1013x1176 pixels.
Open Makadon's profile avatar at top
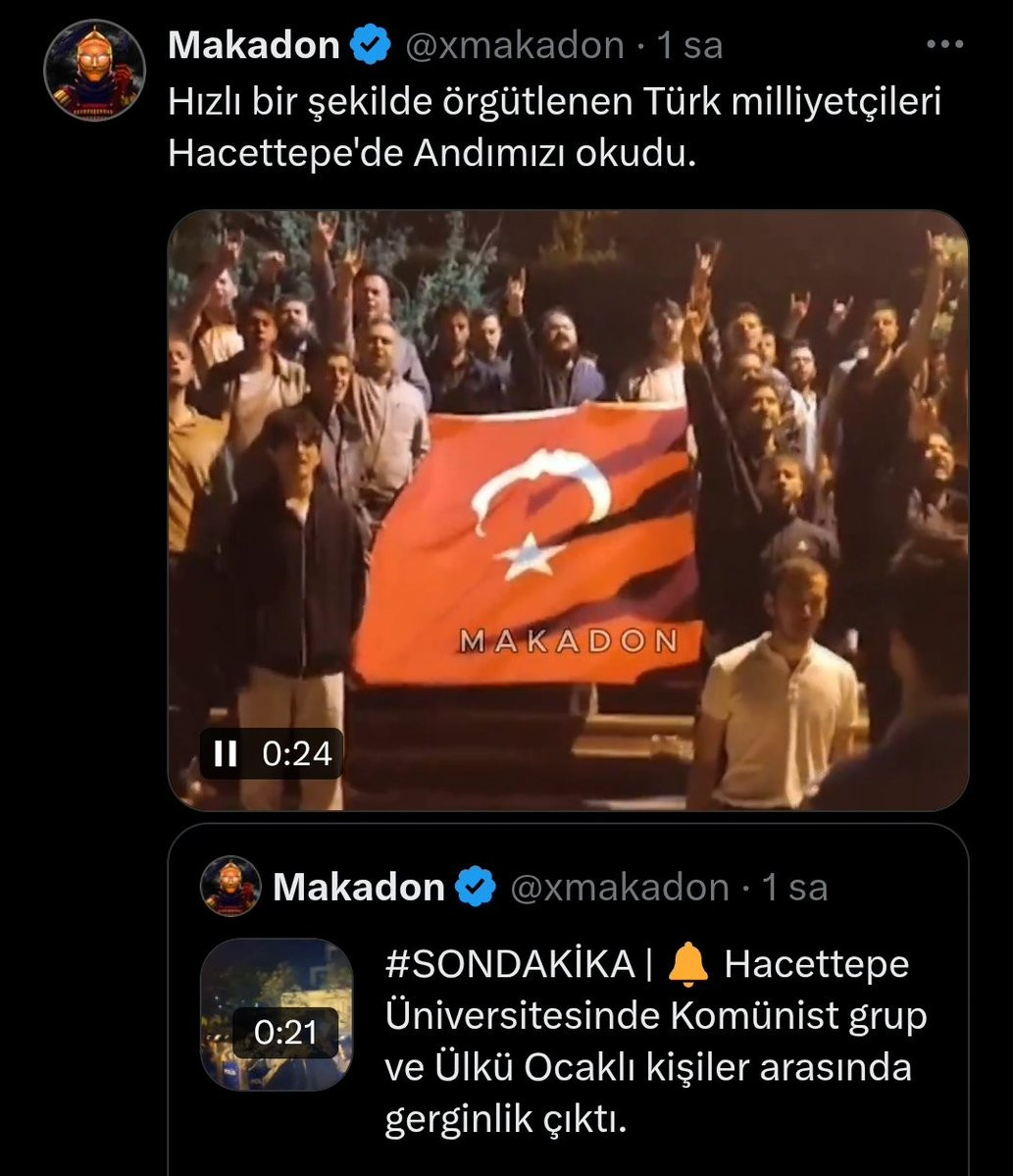tap(94, 71)
